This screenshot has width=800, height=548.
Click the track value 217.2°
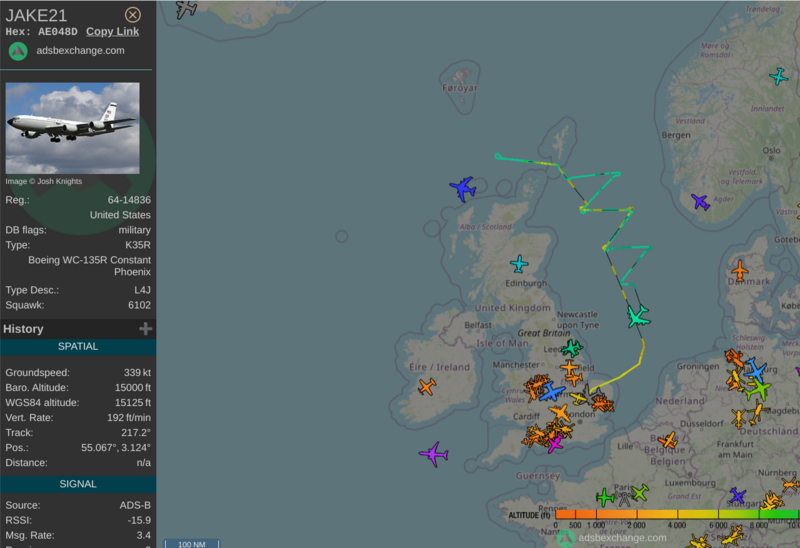136,433
